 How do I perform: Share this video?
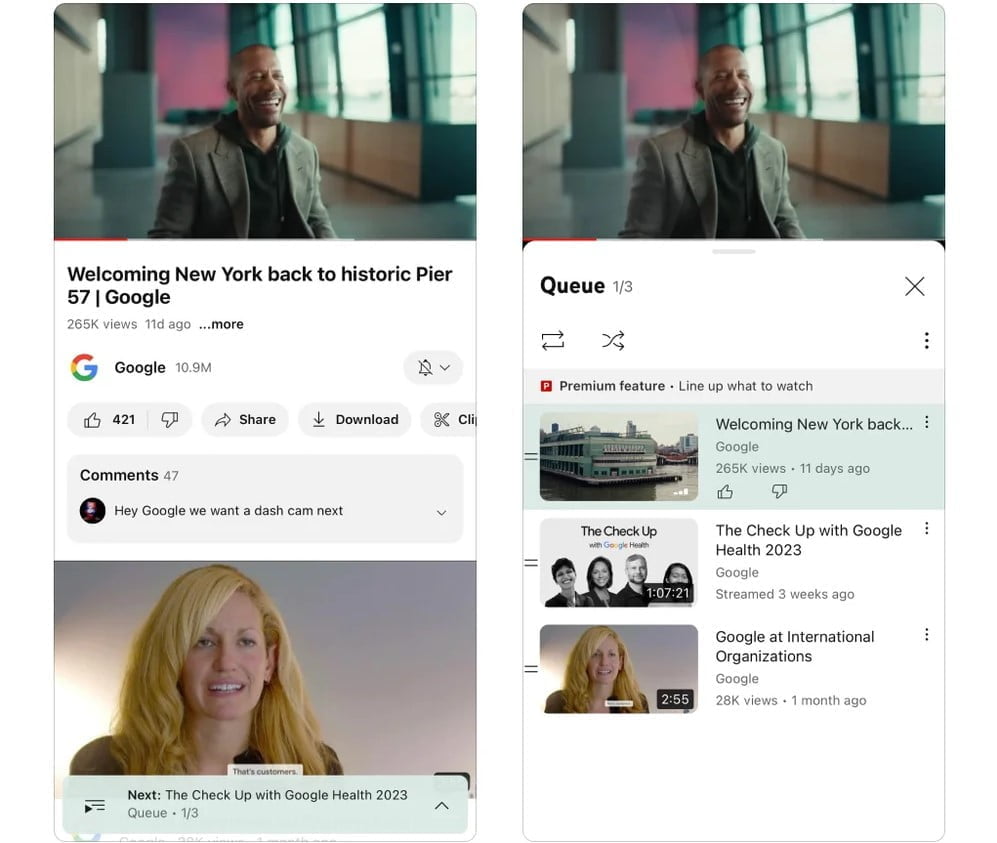click(x=245, y=420)
